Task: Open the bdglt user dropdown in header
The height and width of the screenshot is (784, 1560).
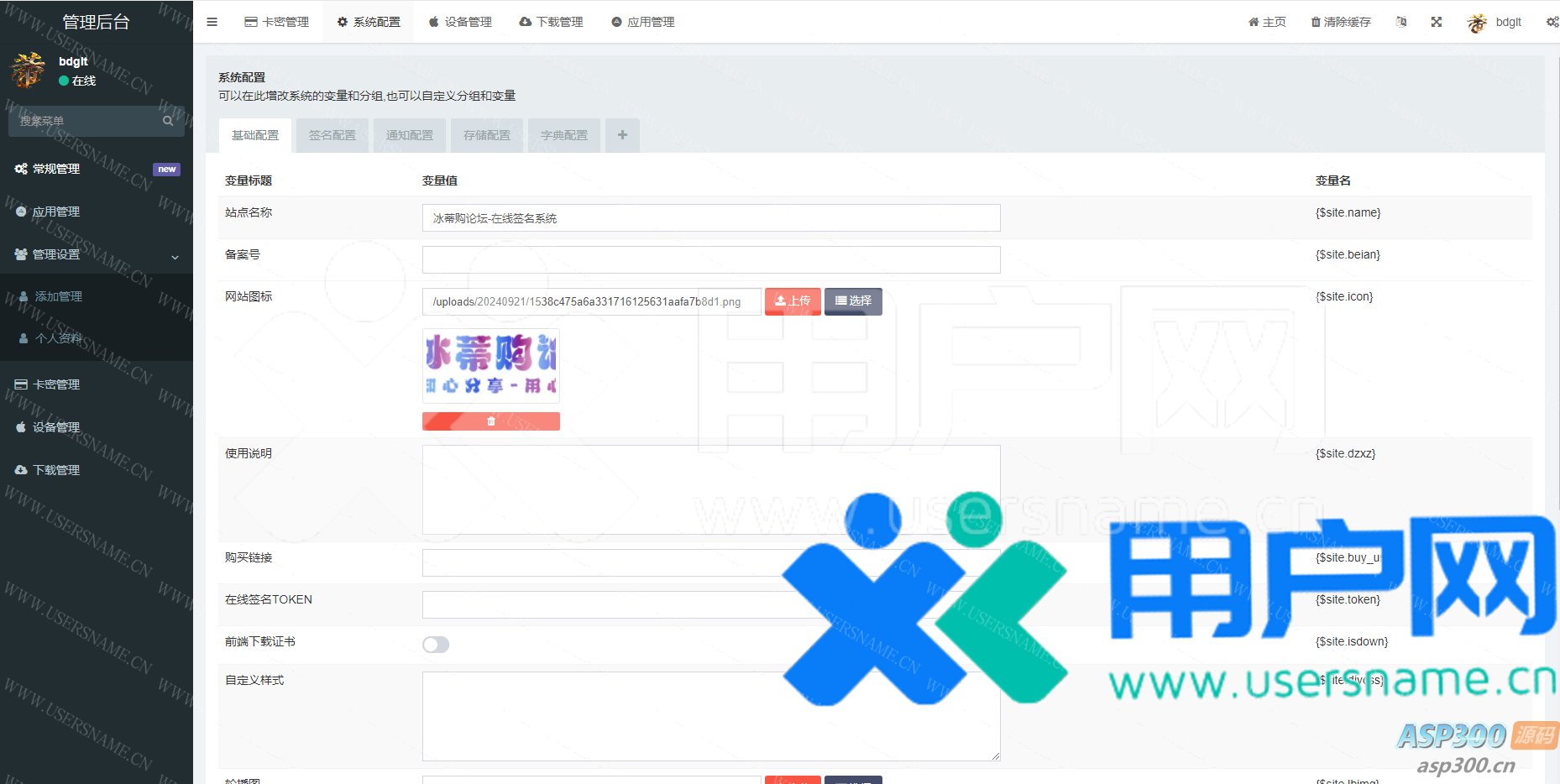Action: point(1495,22)
